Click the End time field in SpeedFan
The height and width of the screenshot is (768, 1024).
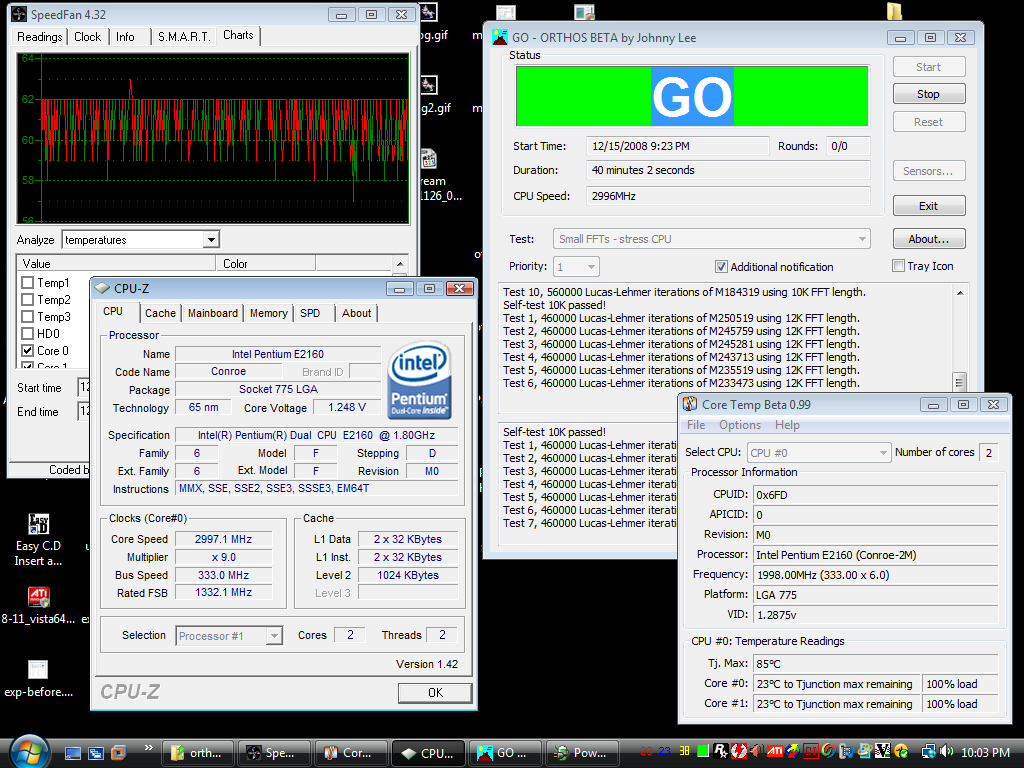click(x=84, y=411)
